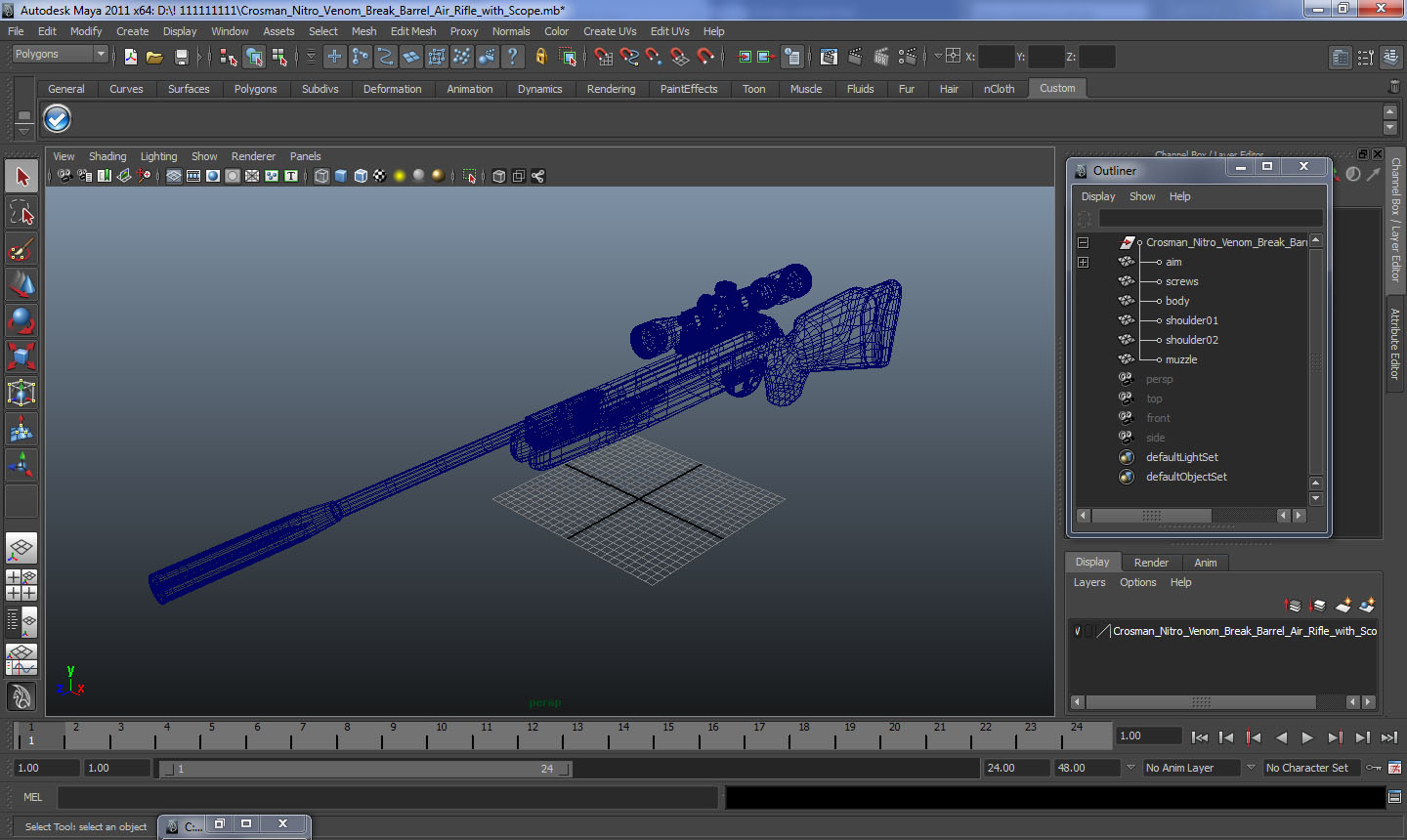The width and height of the screenshot is (1407, 840).
Task: Open the Render View window
Action: point(829,57)
